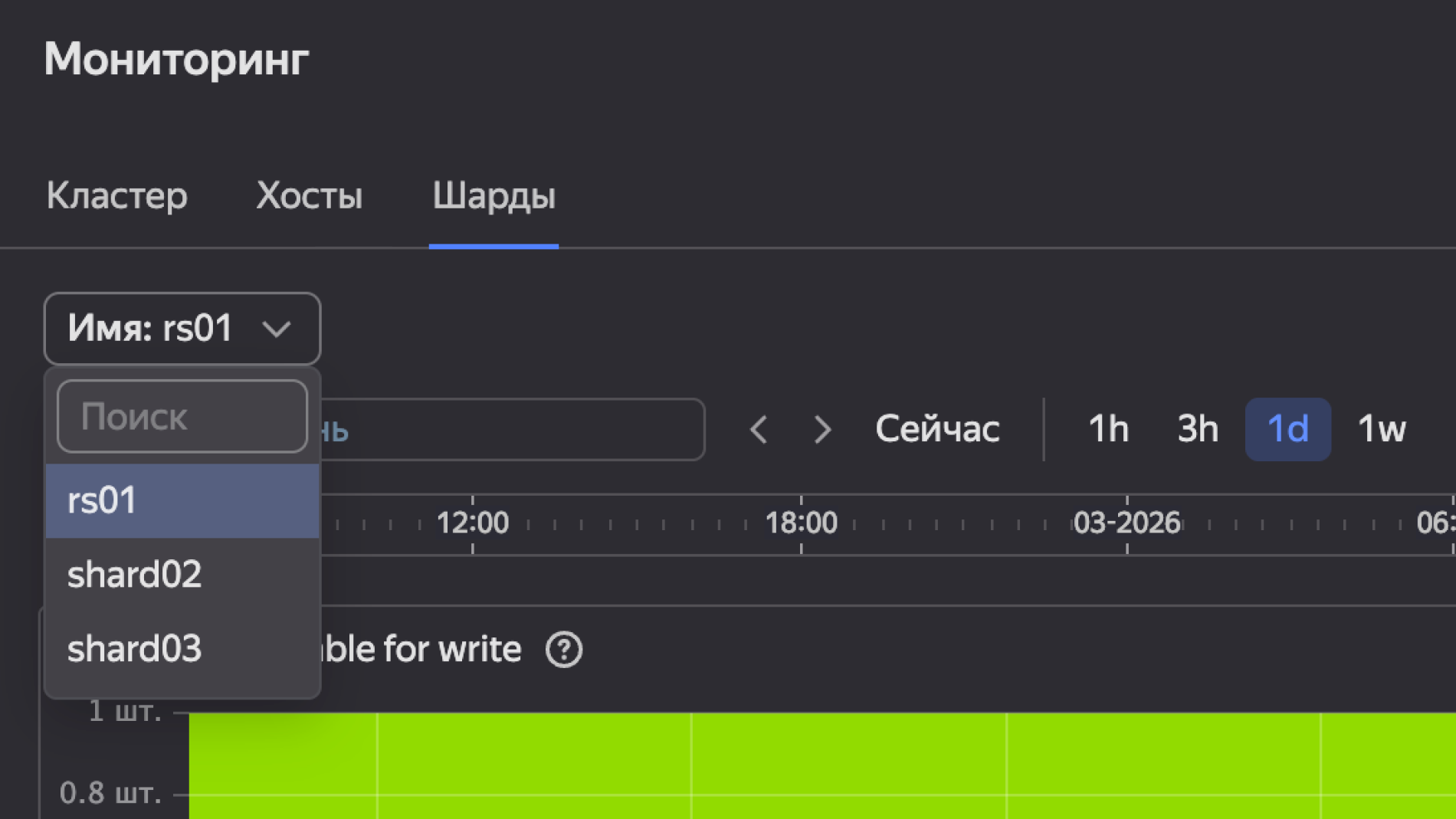Enable the 3h time range view
Viewport: 1456px width, 819px height.
(x=1197, y=429)
